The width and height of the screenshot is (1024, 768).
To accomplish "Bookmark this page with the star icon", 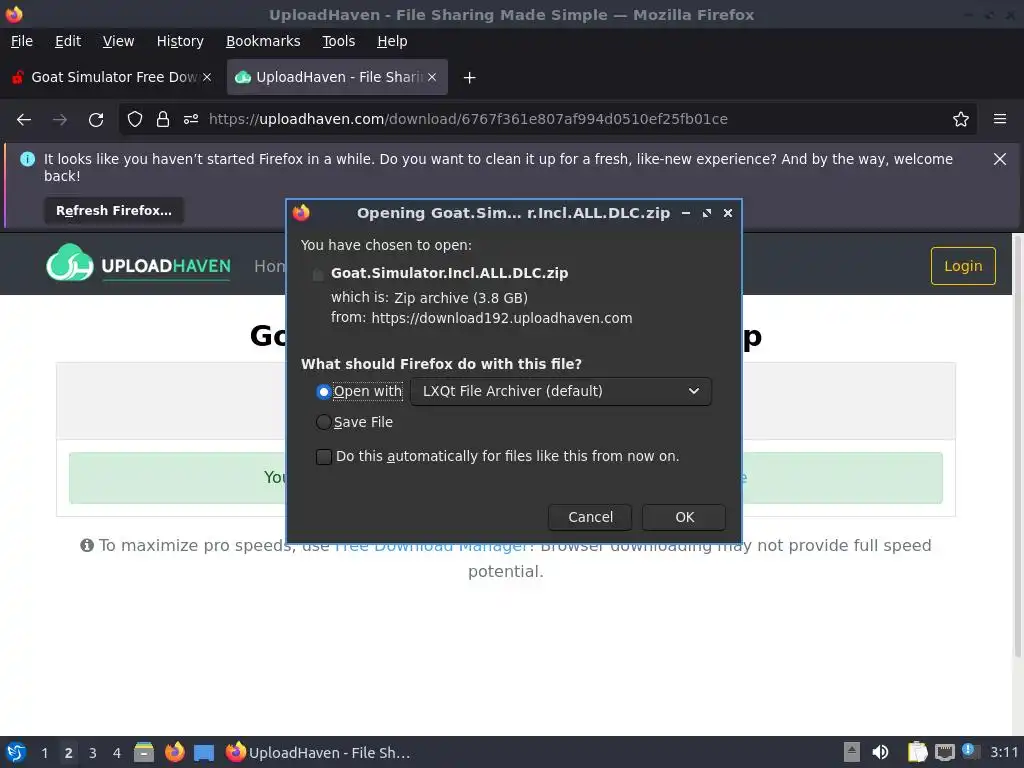I will pyautogui.click(x=961, y=120).
